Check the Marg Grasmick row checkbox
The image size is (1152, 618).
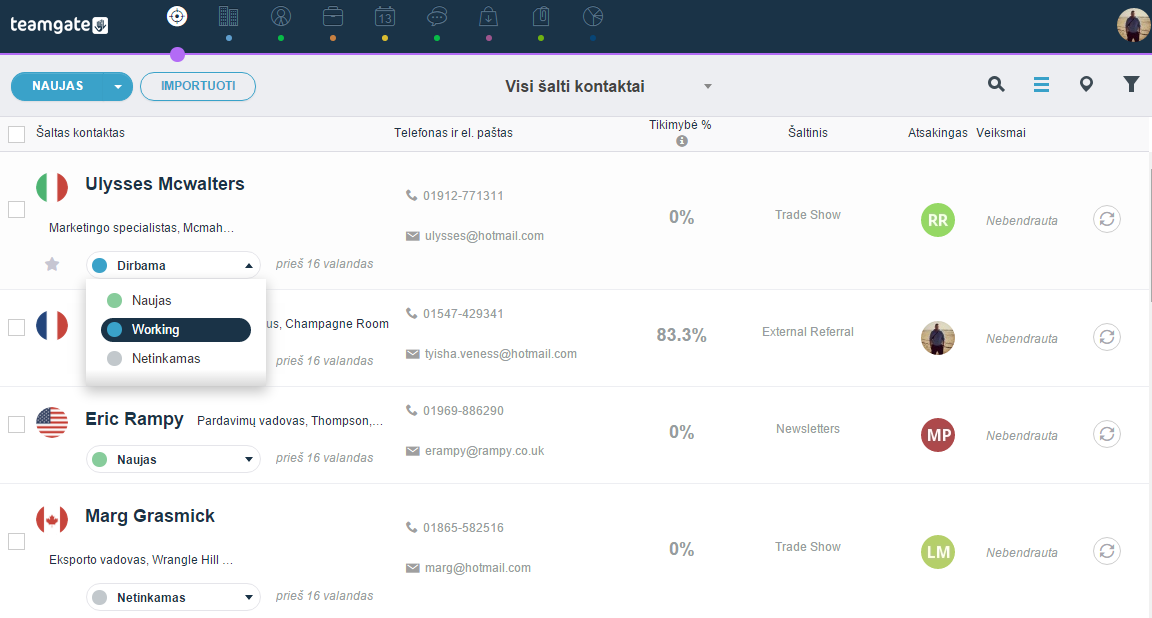tap(16, 542)
